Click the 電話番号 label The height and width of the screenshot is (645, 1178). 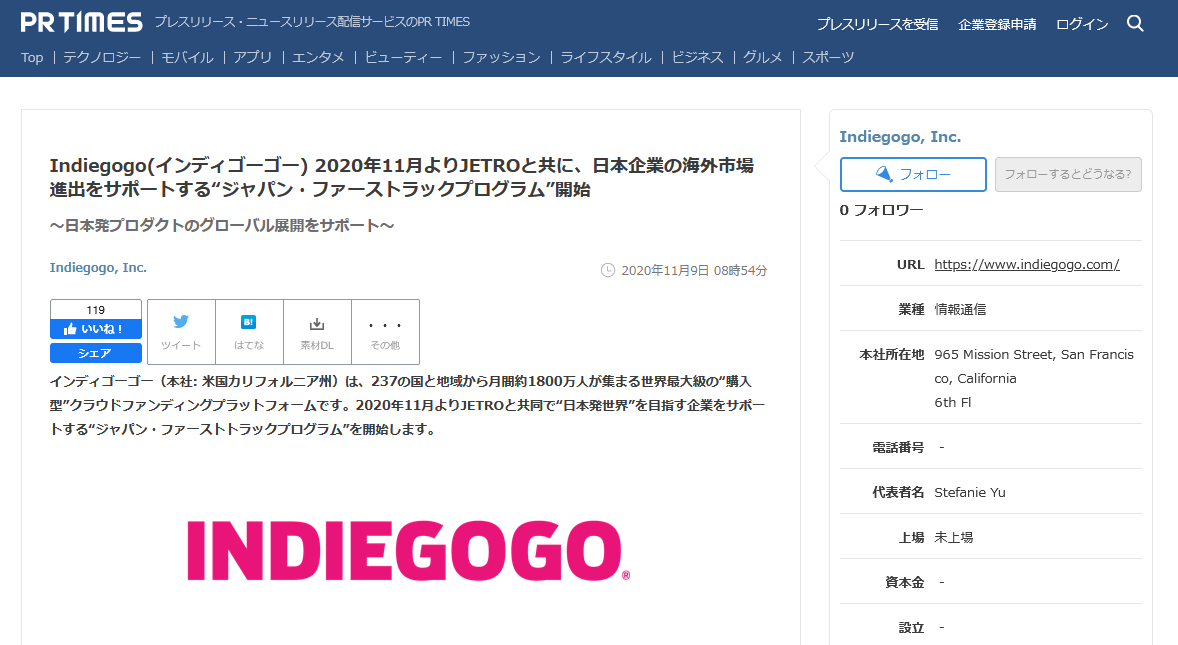coord(898,448)
